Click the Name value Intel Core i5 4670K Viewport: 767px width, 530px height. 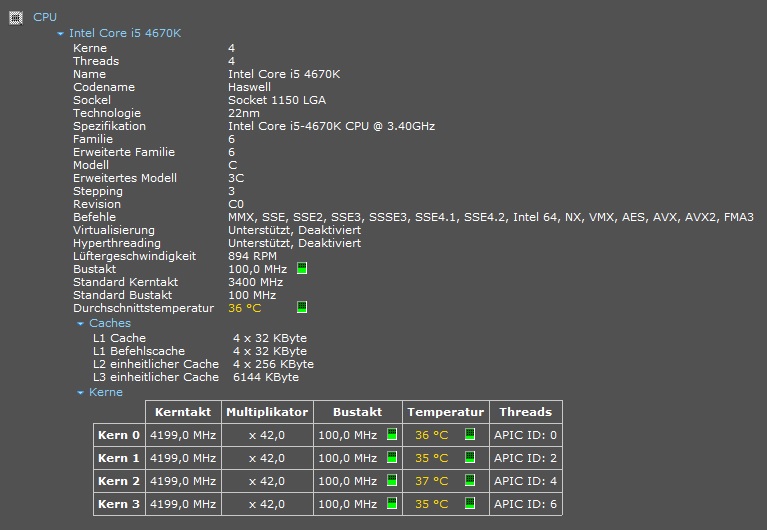pos(284,74)
